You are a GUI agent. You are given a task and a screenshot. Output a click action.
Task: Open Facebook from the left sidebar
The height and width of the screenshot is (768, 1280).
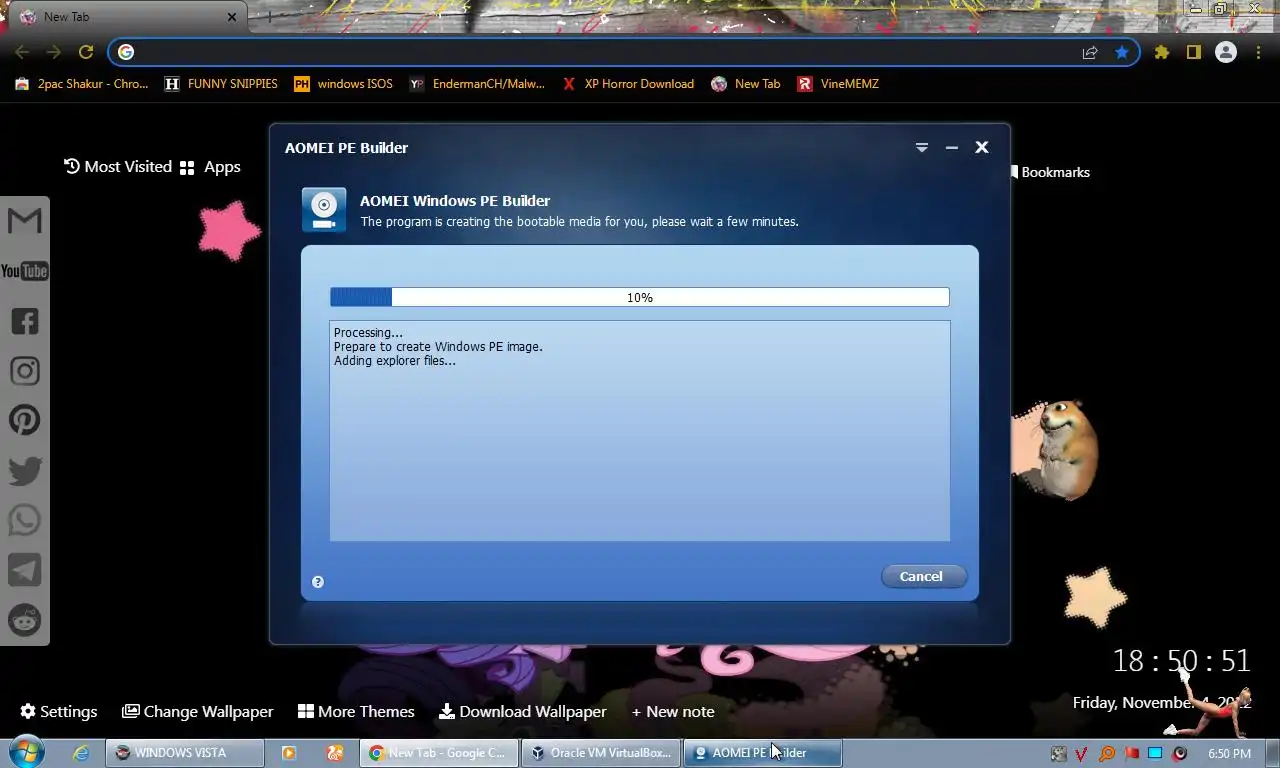(x=25, y=321)
